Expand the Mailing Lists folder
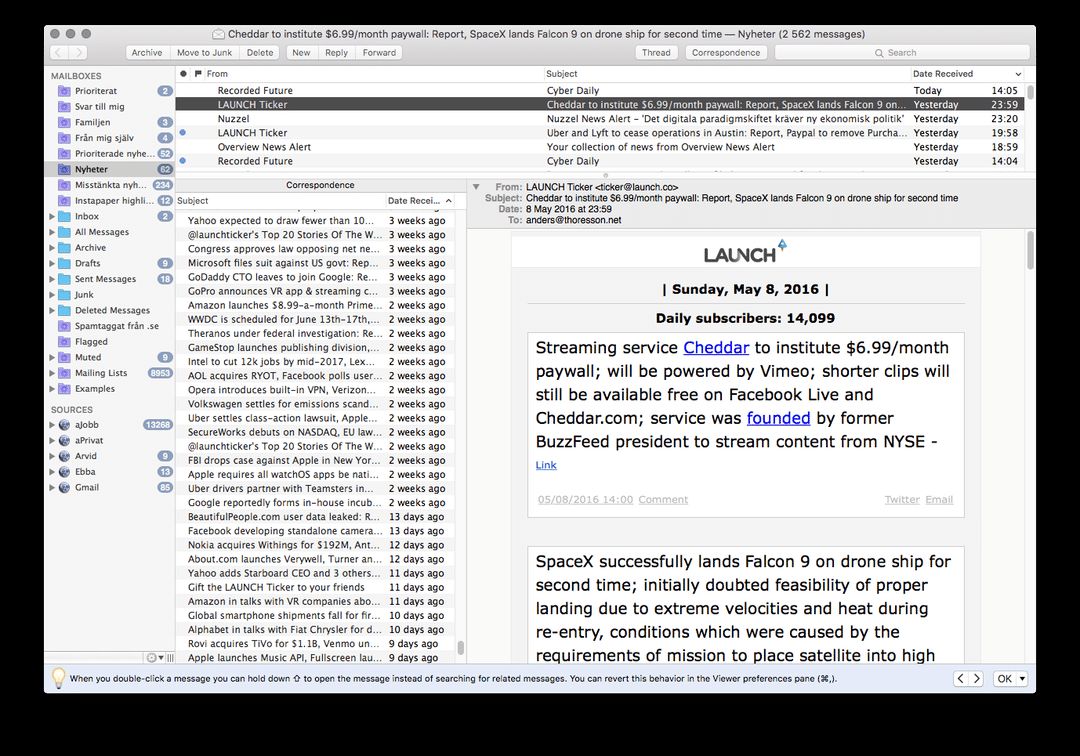 tap(53, 373)
